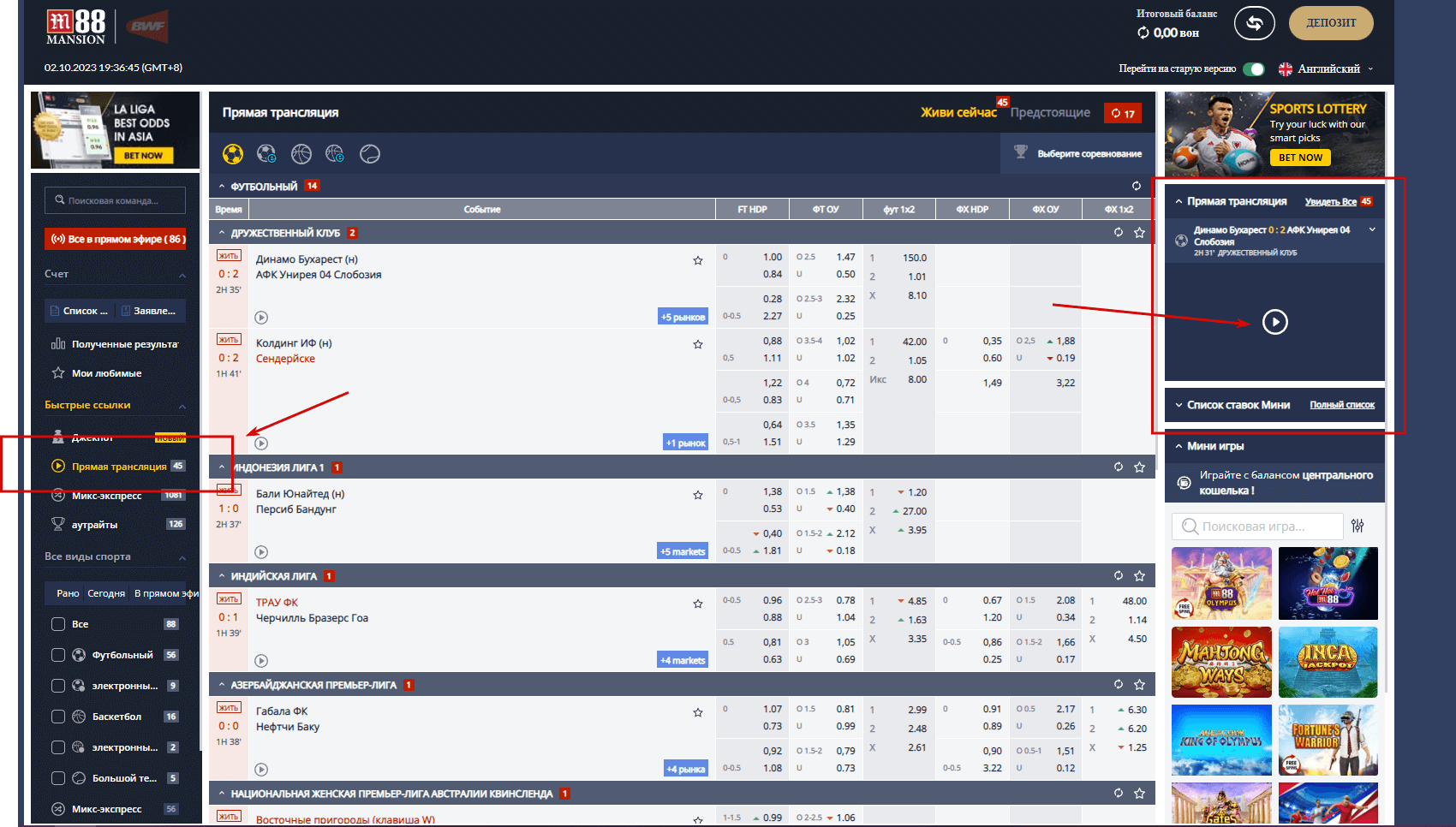Check the Баскетбол checkbox
The image size is (1456, 827).
tap(58, 717)
